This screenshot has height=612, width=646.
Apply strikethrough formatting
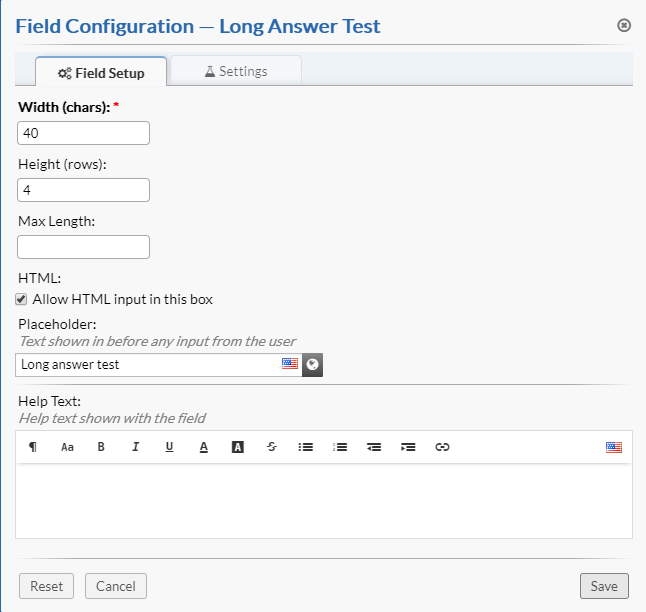click(271, 447)
